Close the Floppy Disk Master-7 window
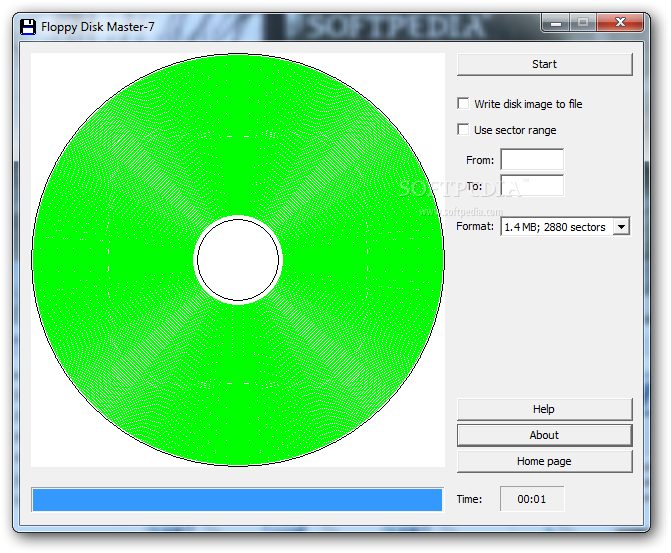 pyautogui.click(x=620, y=22)
